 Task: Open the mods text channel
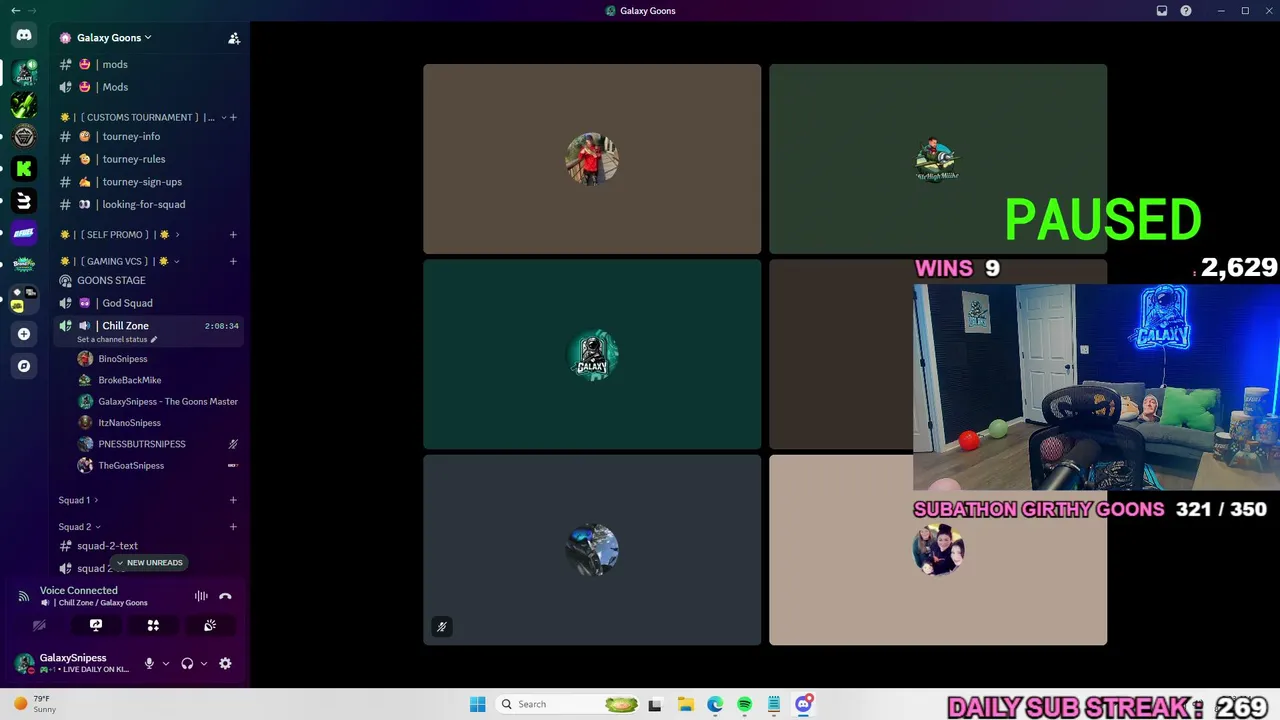[150, 64]
